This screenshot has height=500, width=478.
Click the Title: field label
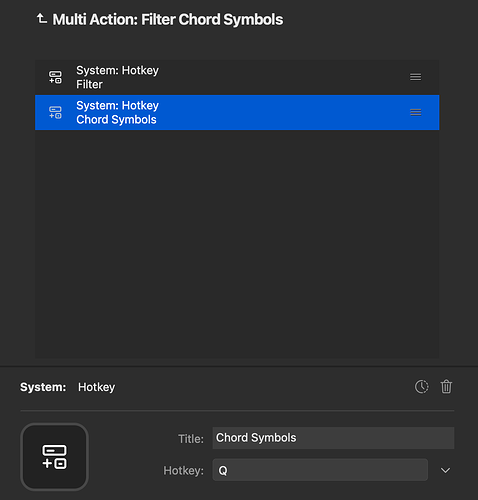click(x=191, y=439)
